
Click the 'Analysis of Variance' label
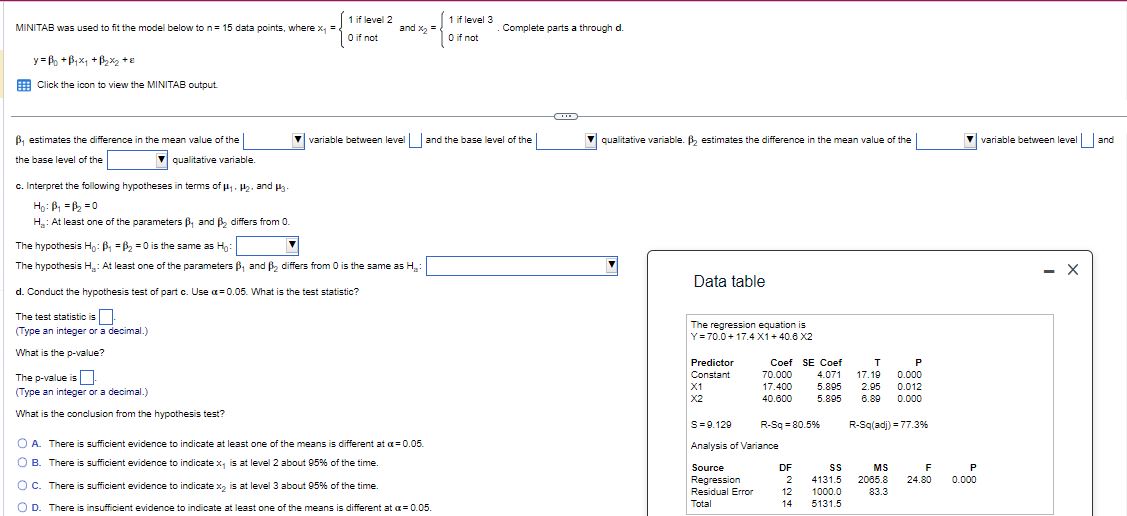[x=735, y=446]
